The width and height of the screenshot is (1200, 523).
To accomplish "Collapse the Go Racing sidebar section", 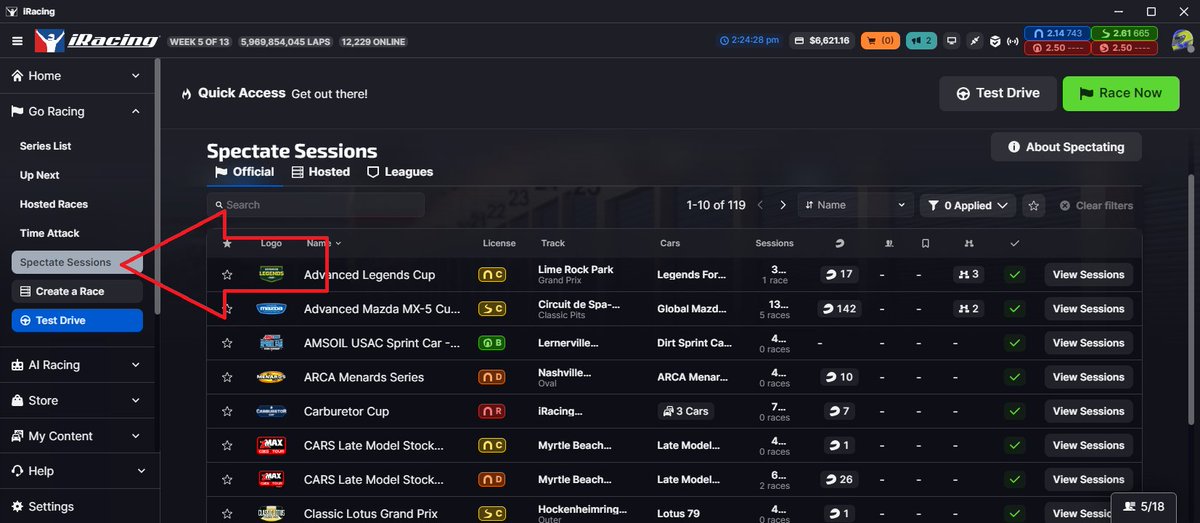I will pos(76,111).
